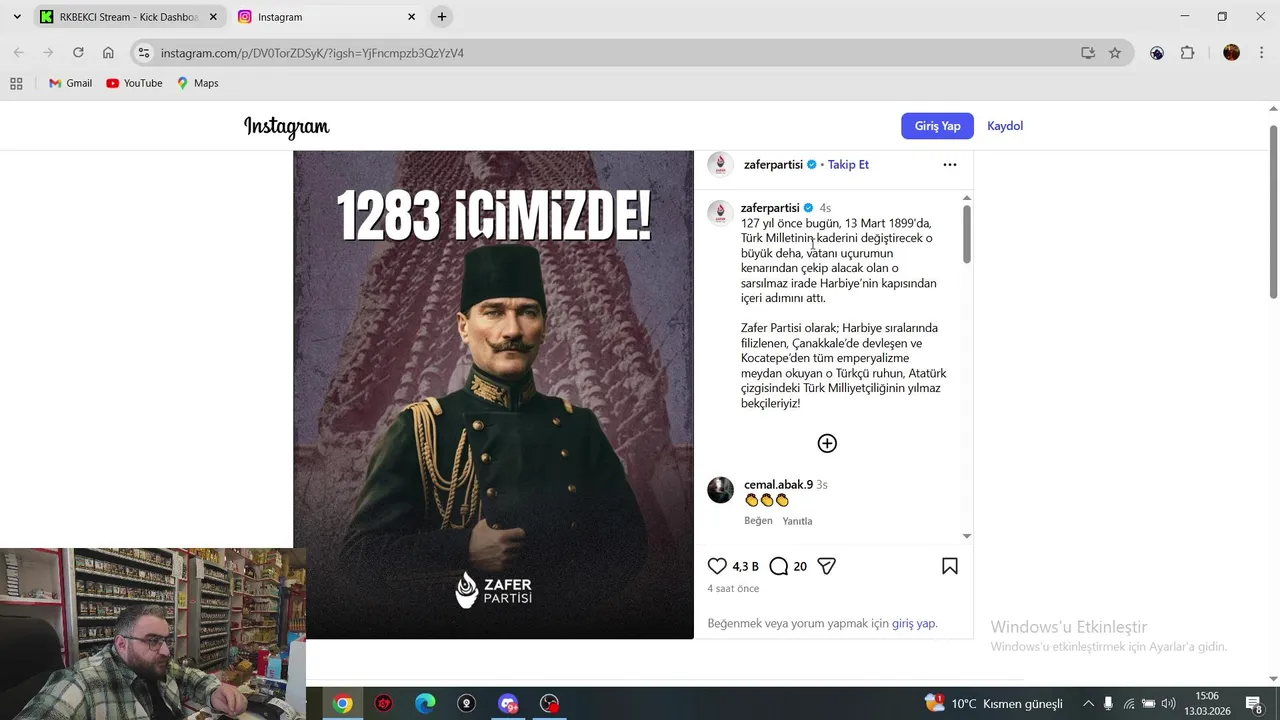Go to browser home page
This screenshot has height=720, width=1280.
(x=108, y=53)
